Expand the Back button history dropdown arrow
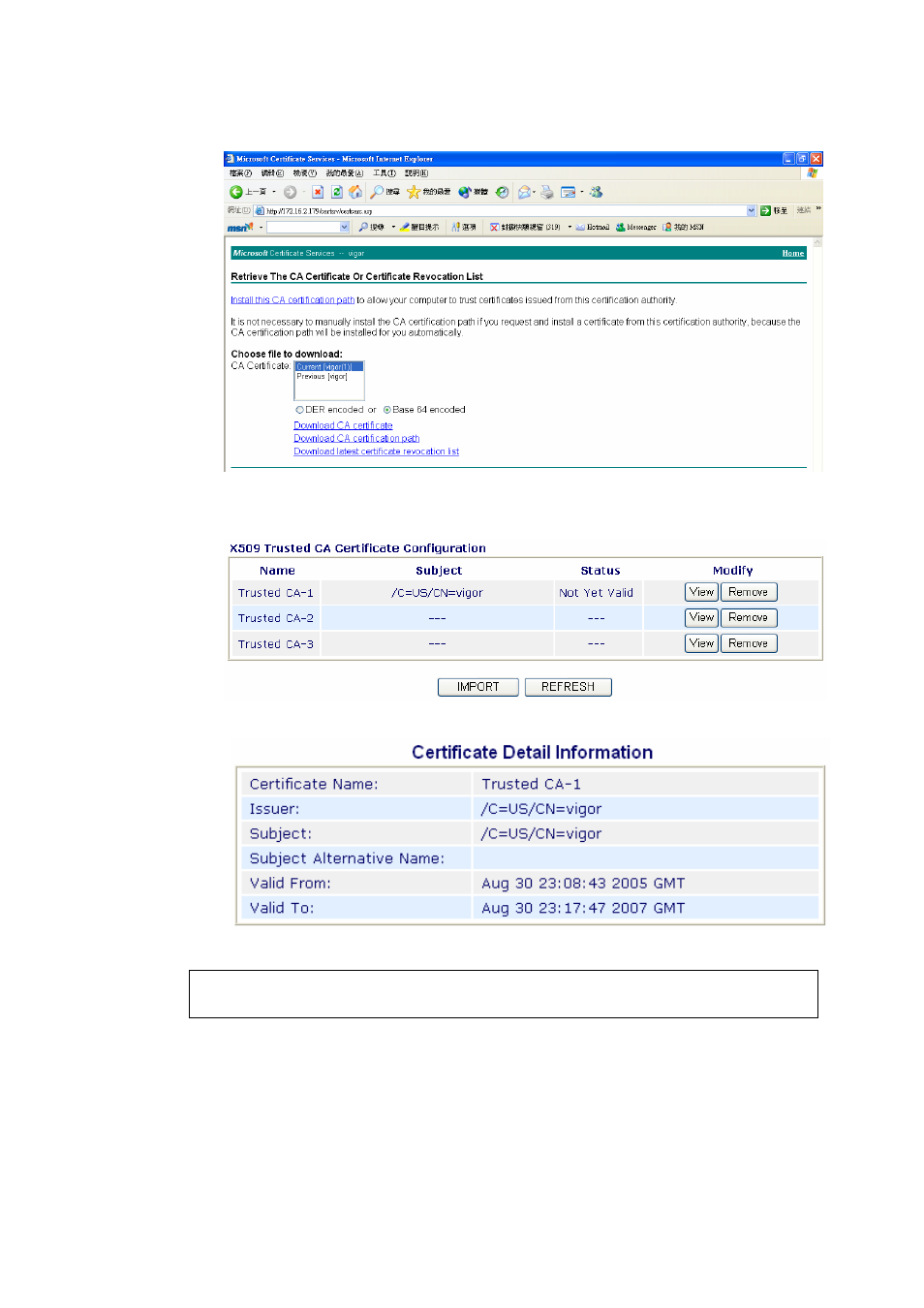The image size is (924, 1308). pos(274,192)
